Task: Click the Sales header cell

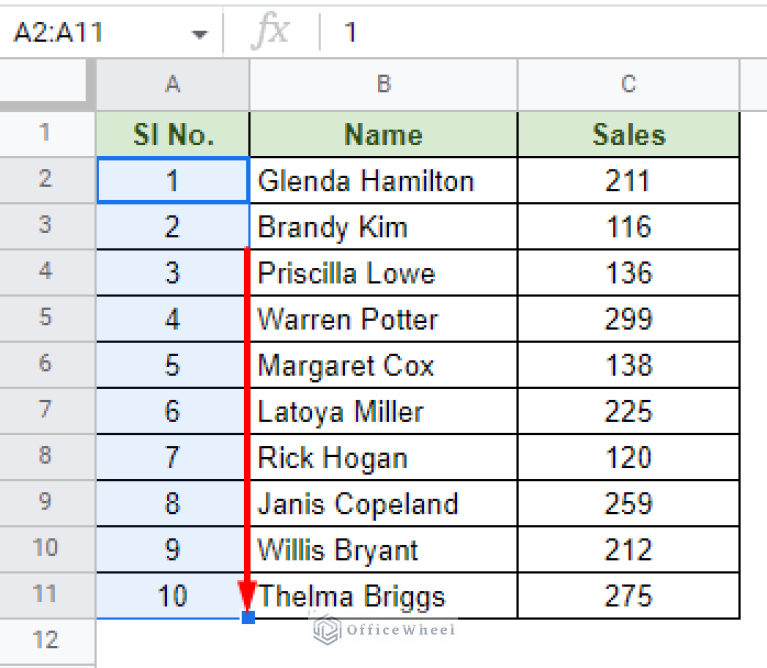Action: 628,135
